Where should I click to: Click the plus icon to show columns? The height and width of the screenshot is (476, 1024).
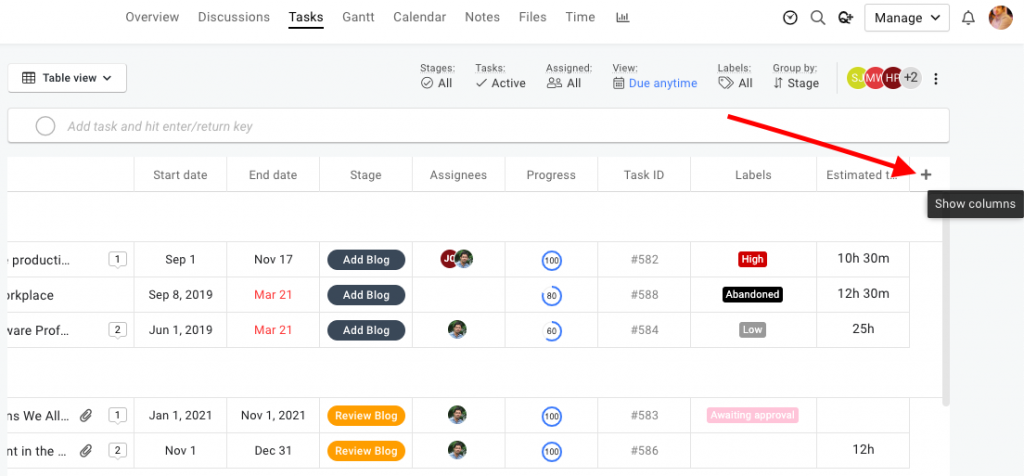coord(926,175)
